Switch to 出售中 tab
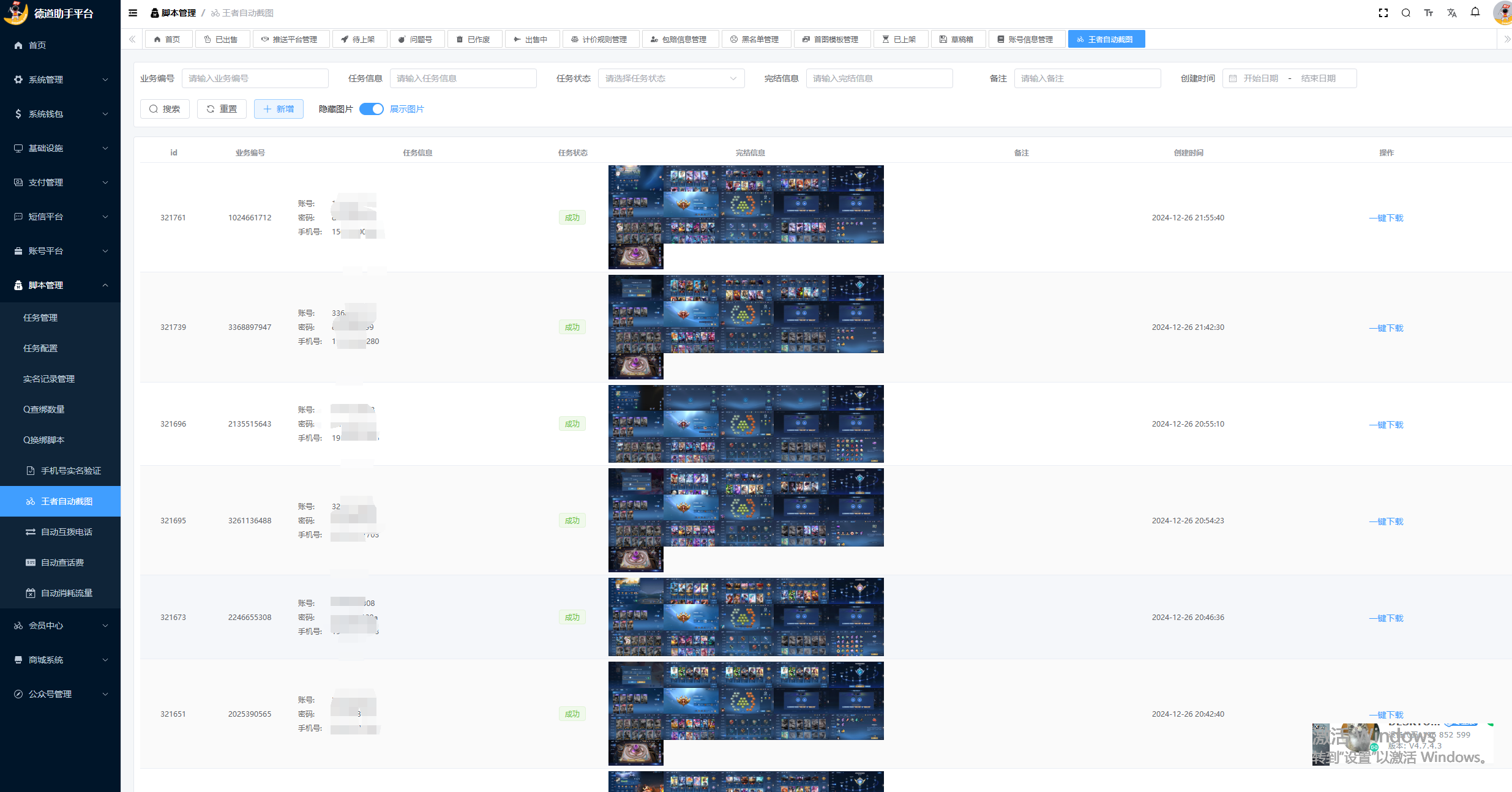 [532, 39]
